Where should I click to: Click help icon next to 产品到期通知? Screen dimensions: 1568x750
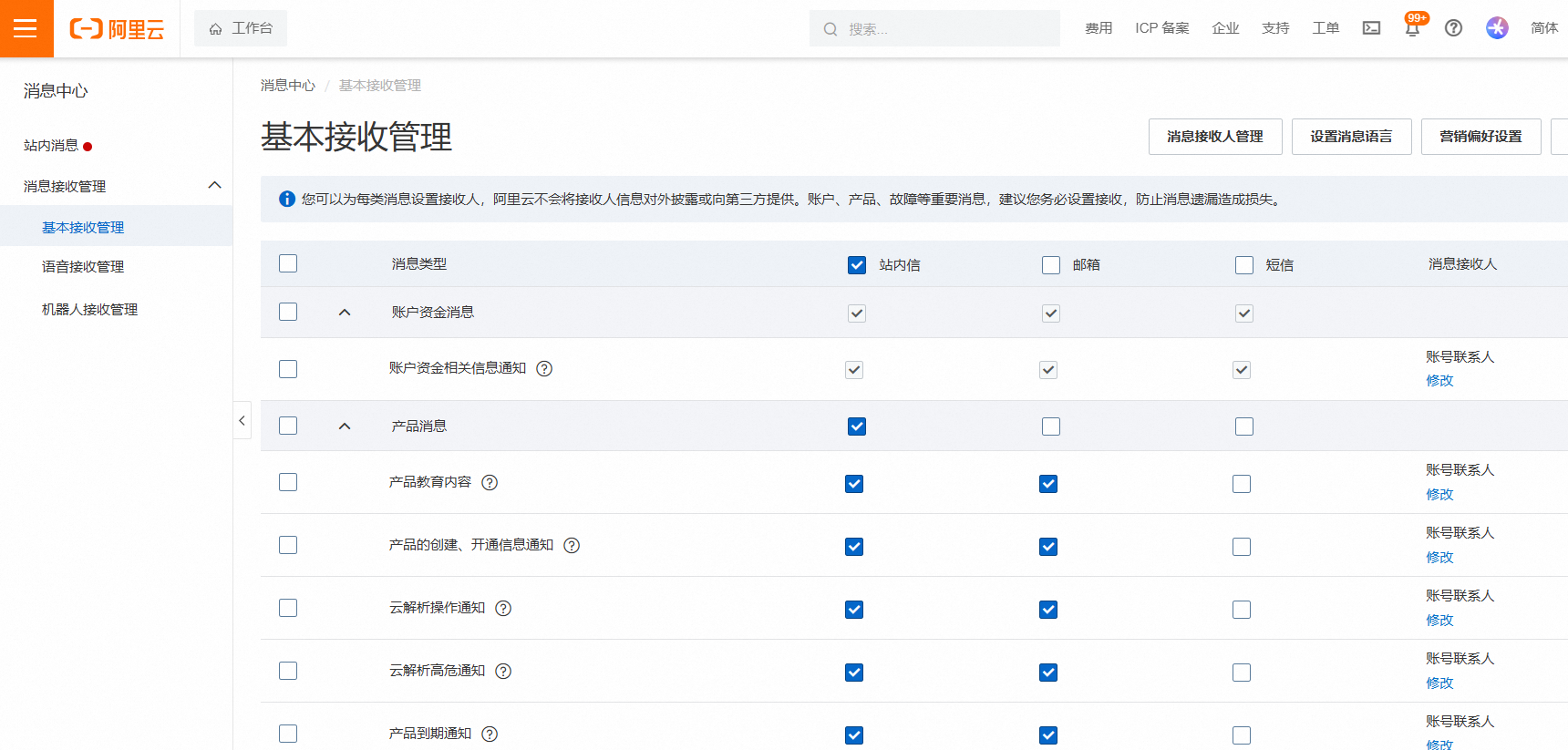pos(490,734)
